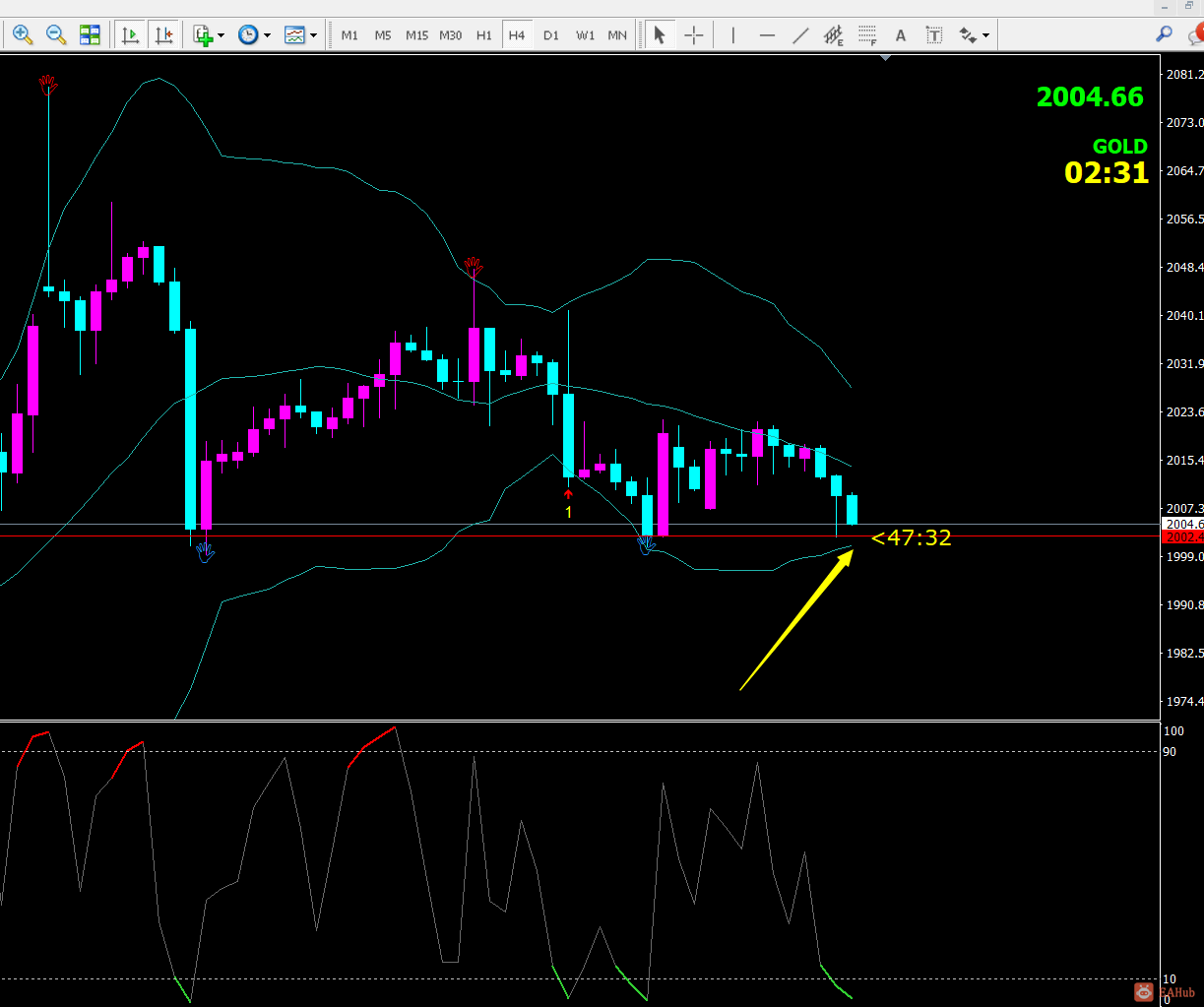
Task: Select the text tool (A)
Action: click(901, 35)
